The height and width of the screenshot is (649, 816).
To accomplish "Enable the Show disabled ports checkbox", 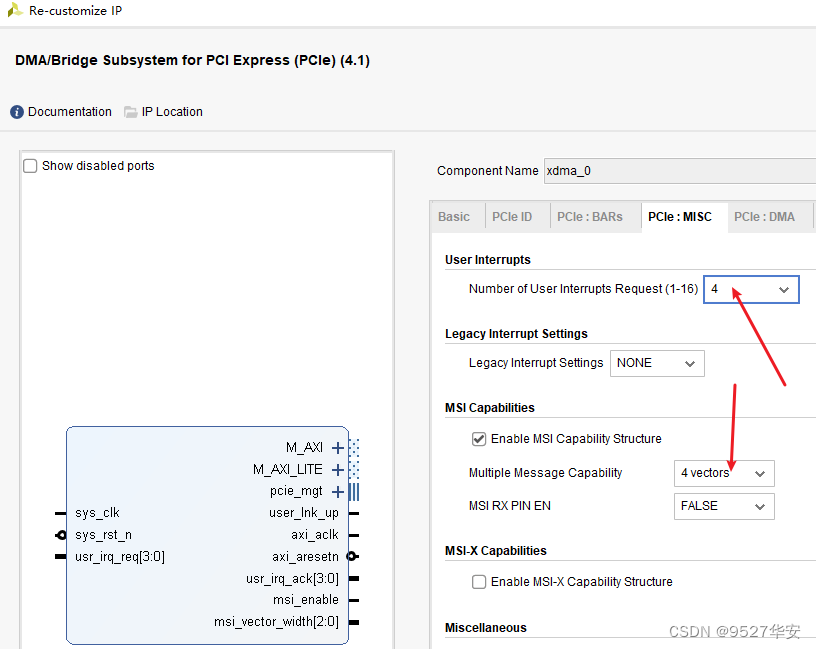I will coord(30,166).
